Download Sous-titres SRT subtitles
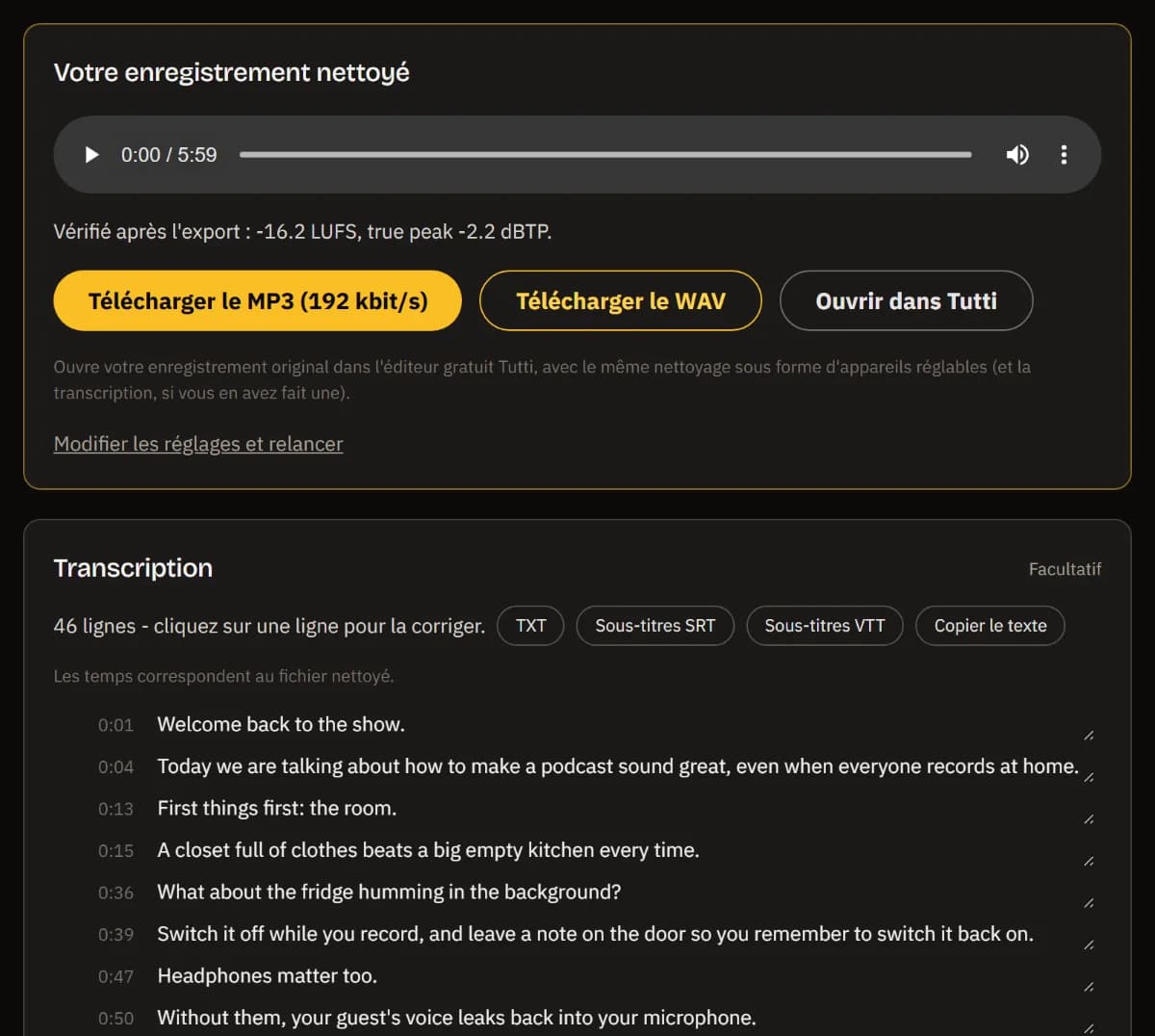 point(655,626)
